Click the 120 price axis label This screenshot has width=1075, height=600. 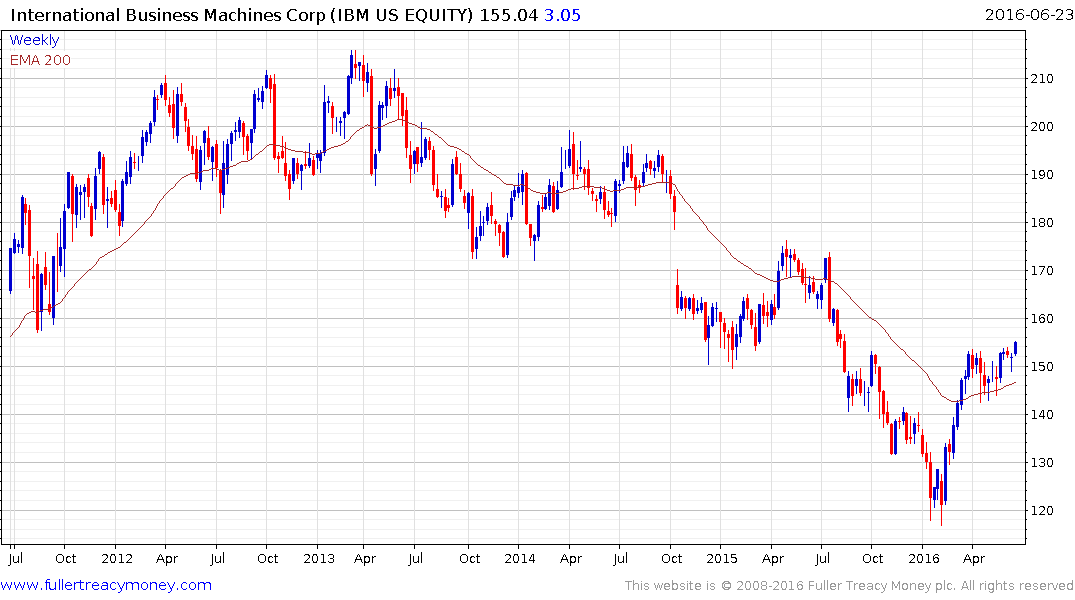[x=1041, y=511]
